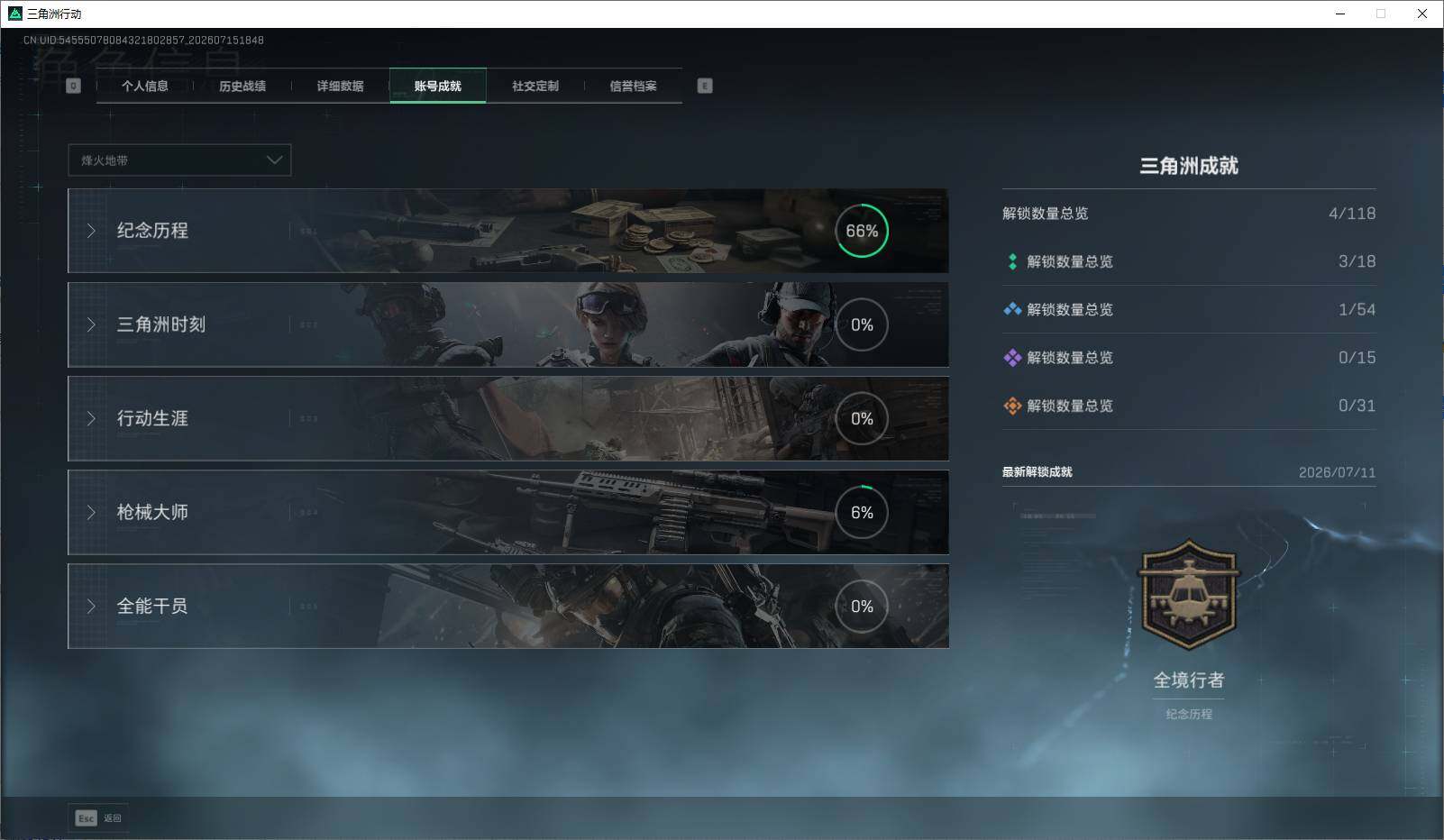Click the 0% progress ring for 全能干员

pyautogui.click(x=862, y=606)
